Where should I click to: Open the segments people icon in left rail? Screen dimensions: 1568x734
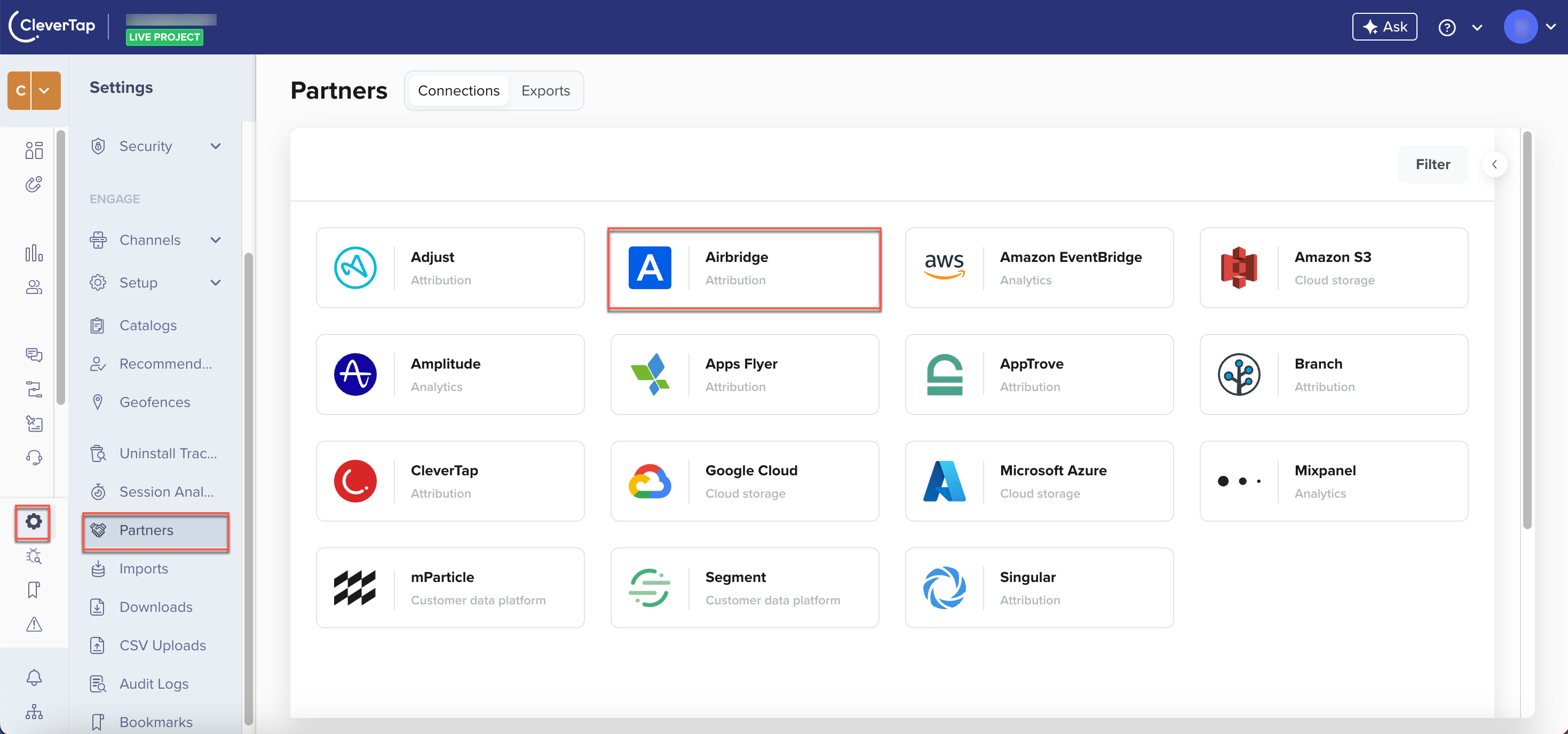(x=34, y=288)
